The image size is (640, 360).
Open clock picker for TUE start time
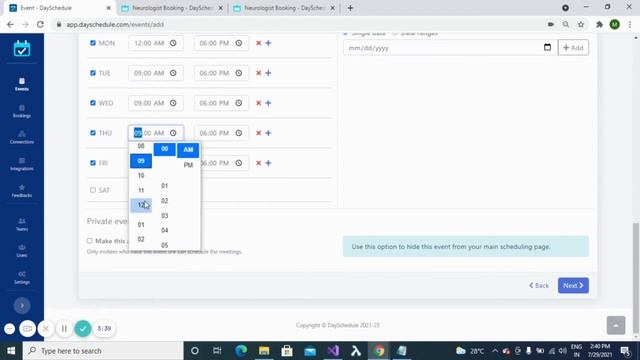[173, 73]
